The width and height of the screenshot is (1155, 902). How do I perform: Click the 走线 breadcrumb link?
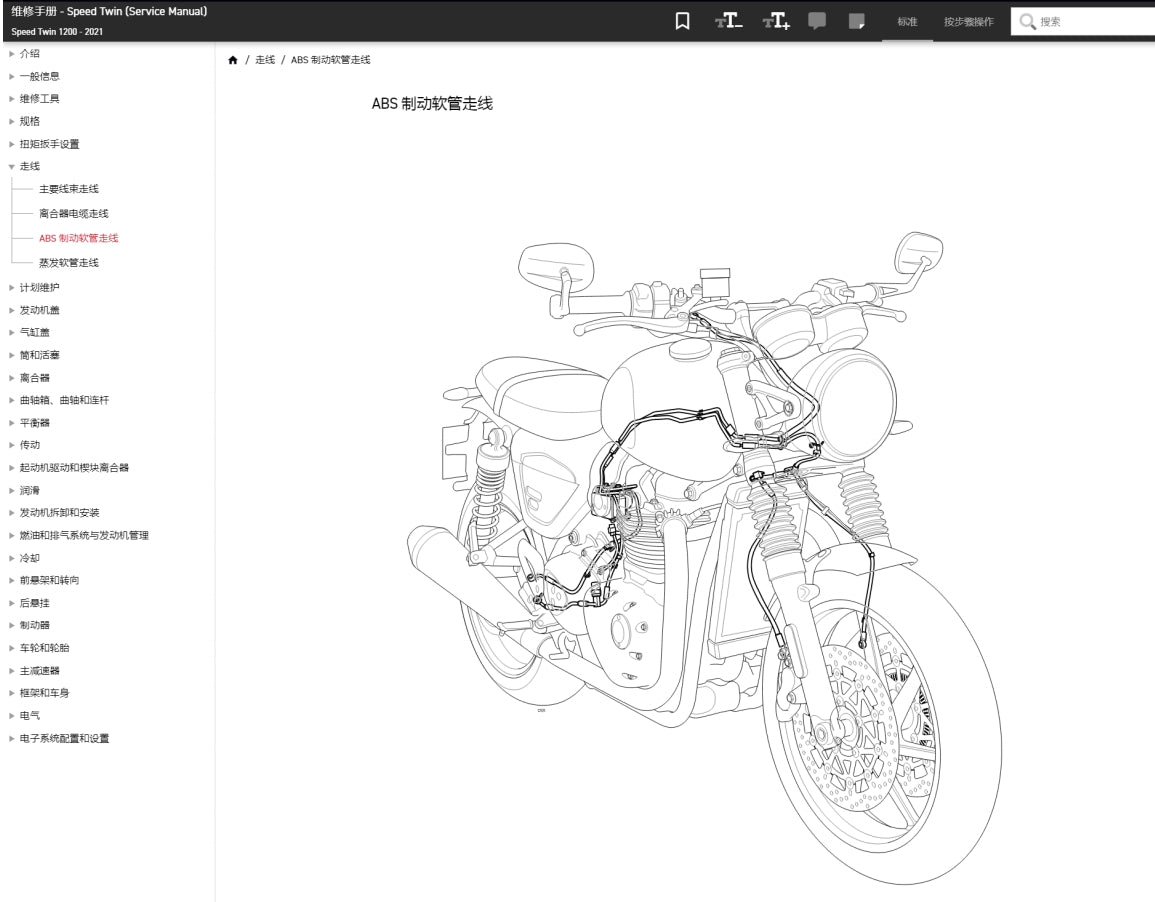pyautogui.click(x=264, y=59)
